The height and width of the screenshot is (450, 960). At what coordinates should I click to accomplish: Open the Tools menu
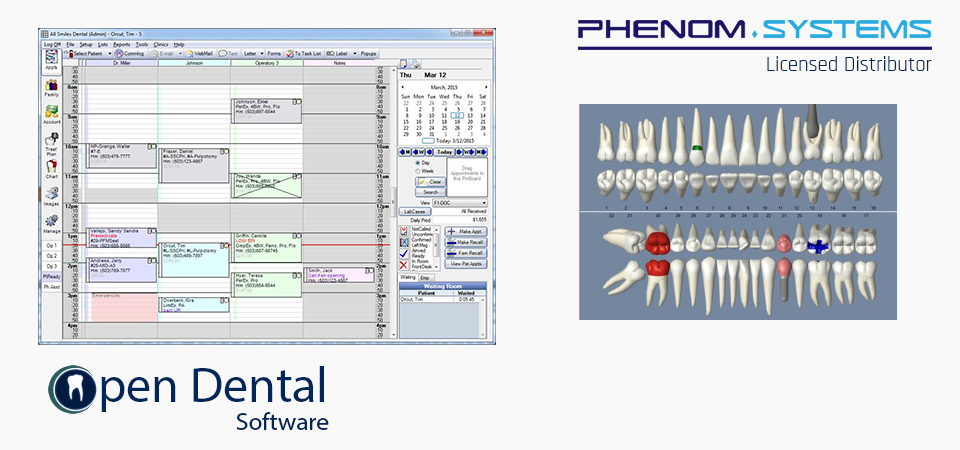pos(142,44)
